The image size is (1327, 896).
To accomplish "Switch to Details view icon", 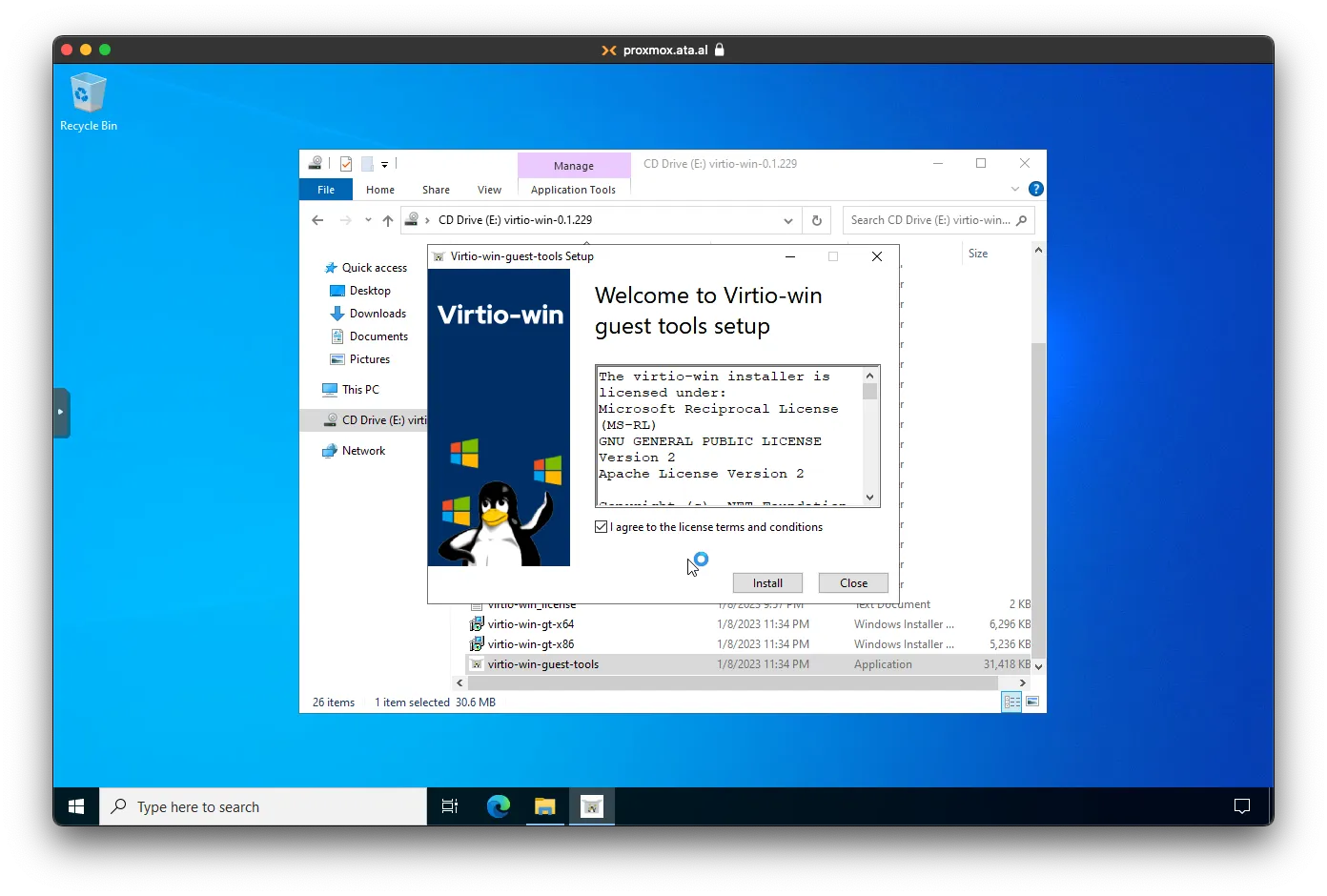I will coord(1012,703).
